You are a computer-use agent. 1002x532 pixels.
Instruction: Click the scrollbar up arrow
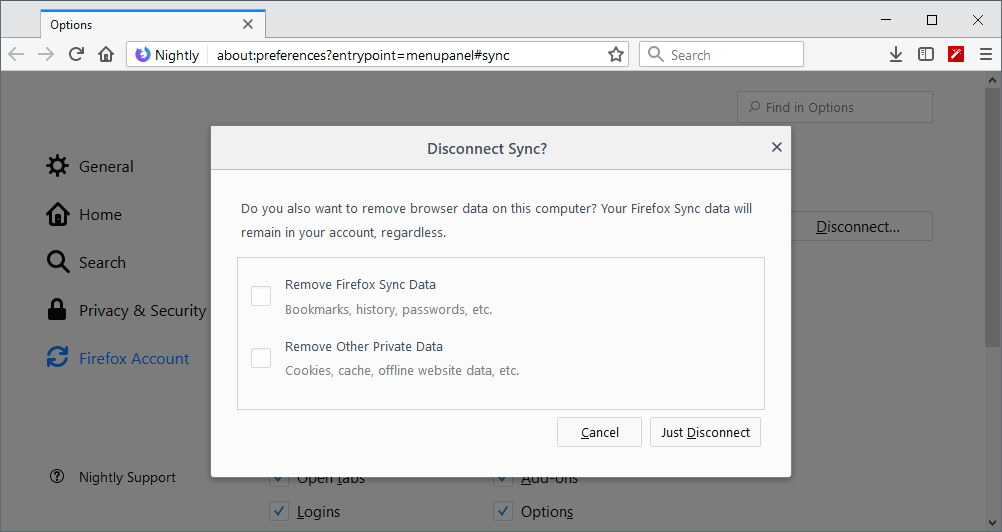tap(992, 80)
